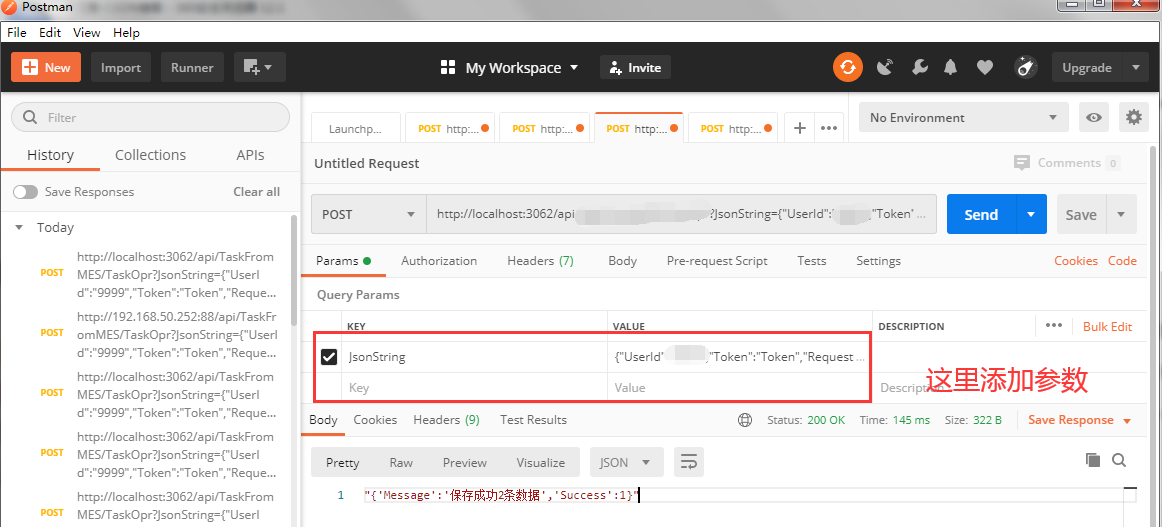Click the New button
The width and height of the screenshot is (1162, 527).
46,67
